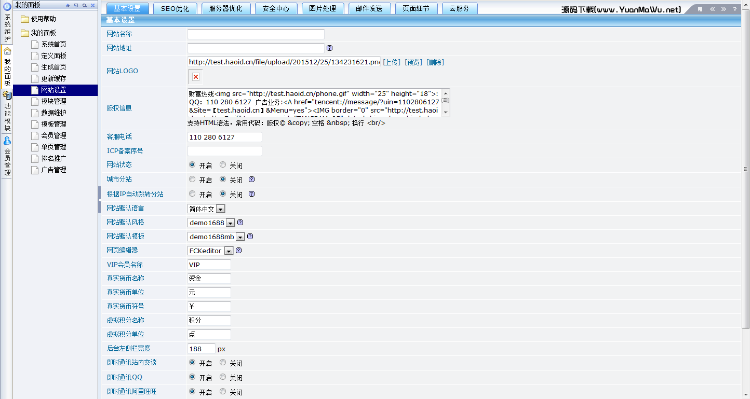This screenshot has height=399, width=750.
Task: Click the question mark help icon at top right
Action: coord(735,9)
